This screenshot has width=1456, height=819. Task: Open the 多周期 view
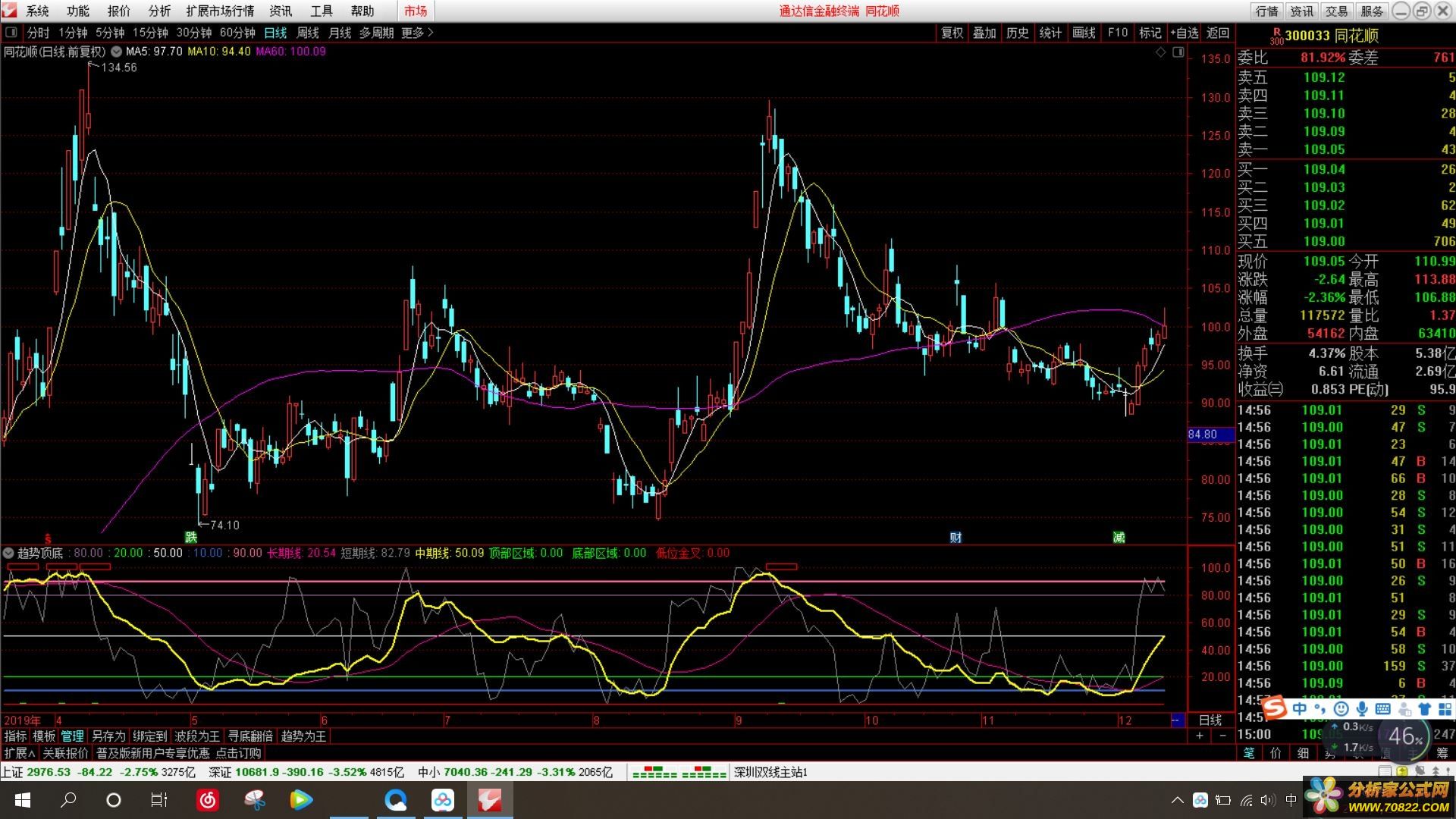(x=376, y=33)
